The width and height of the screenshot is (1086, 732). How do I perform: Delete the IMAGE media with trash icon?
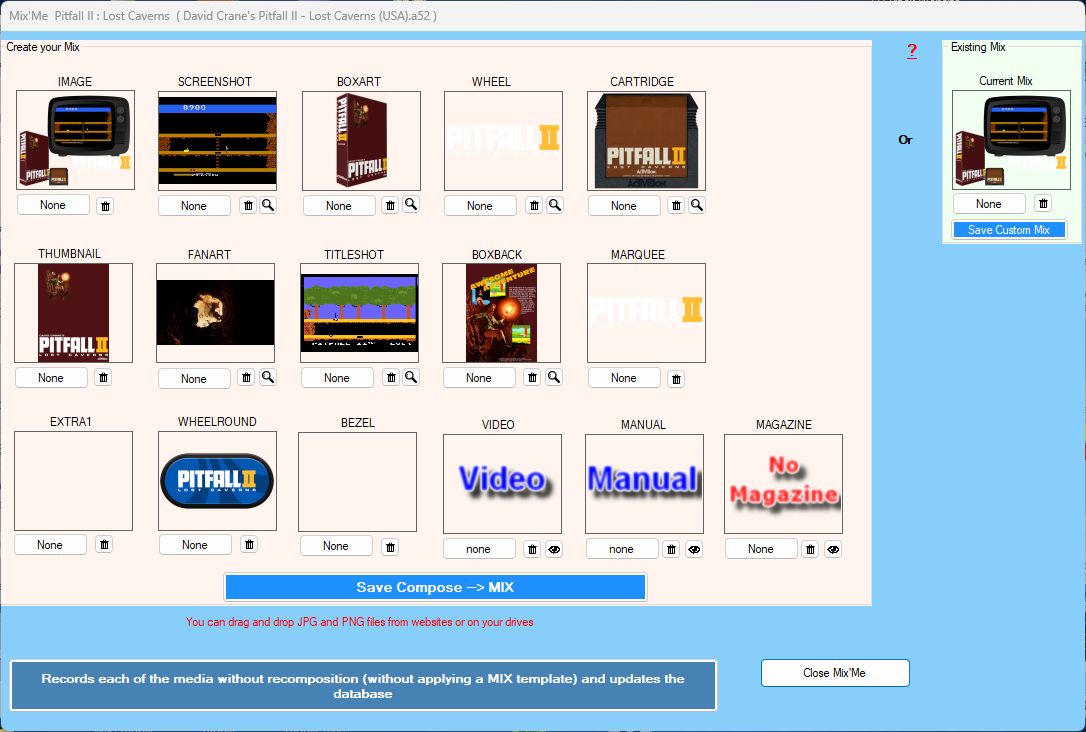pyautogui.click(x=105, y=206)
